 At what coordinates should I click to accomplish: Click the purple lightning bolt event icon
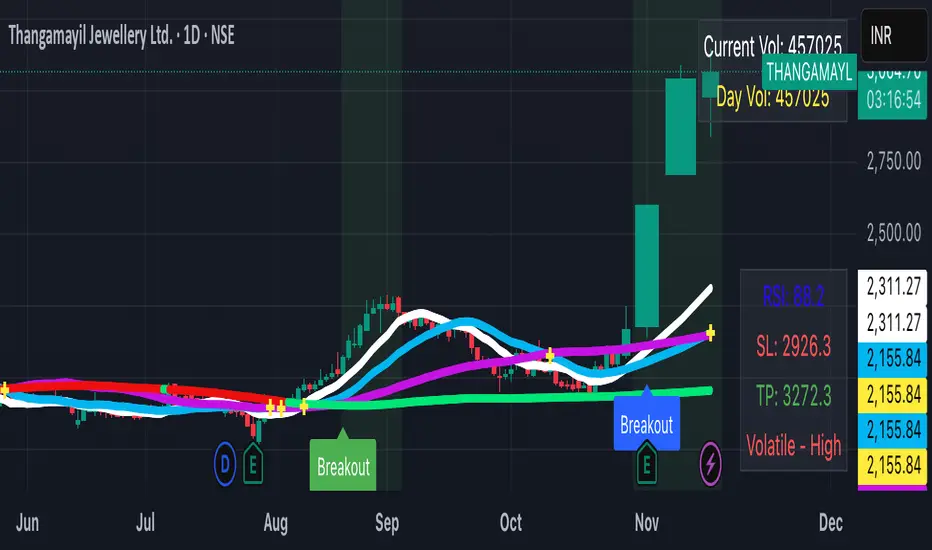710,464
